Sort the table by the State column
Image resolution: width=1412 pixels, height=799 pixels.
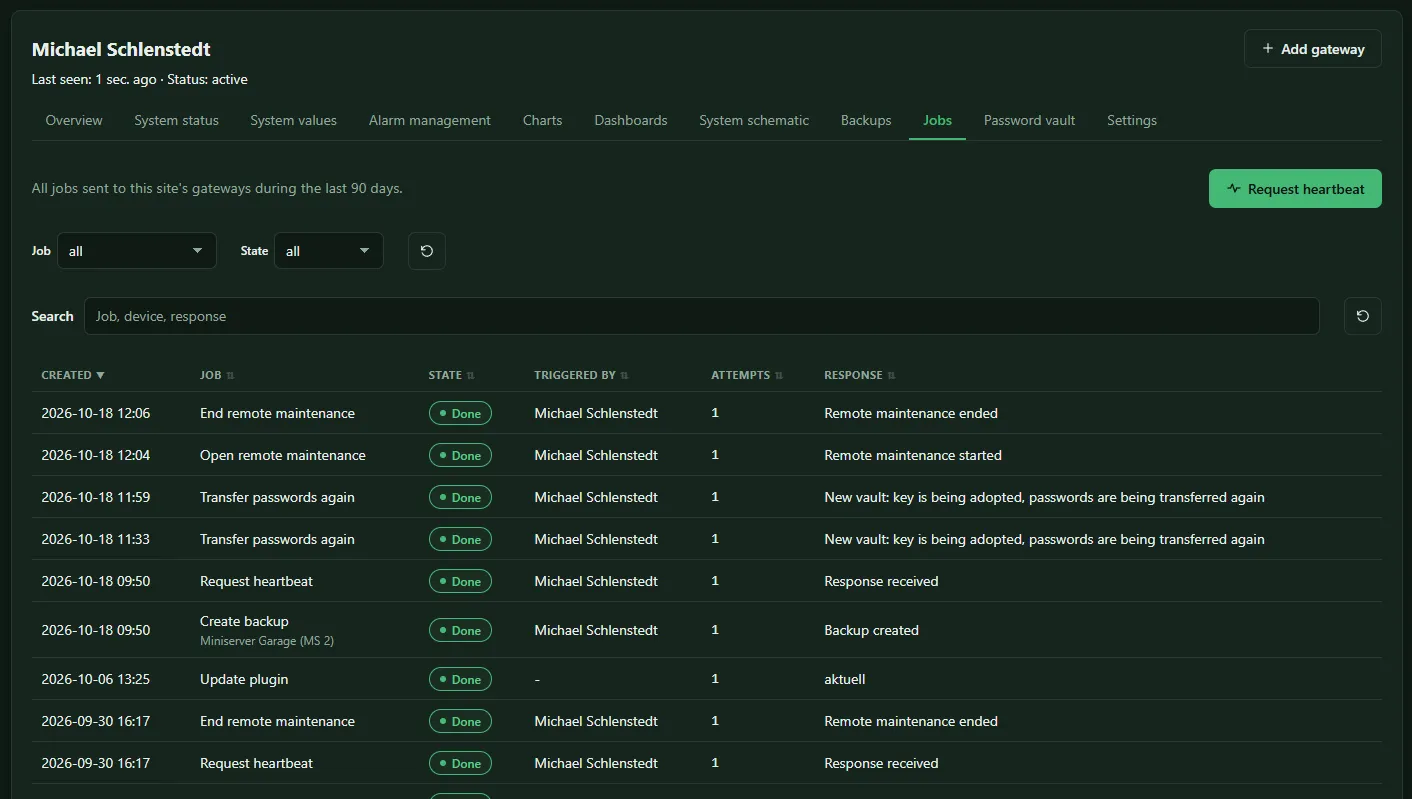click(x=452, y=375)
